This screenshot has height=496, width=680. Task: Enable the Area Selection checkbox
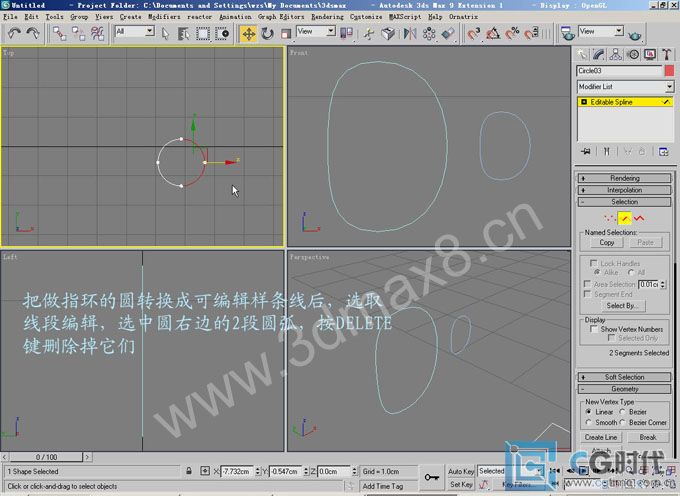(x=587, y=284)
